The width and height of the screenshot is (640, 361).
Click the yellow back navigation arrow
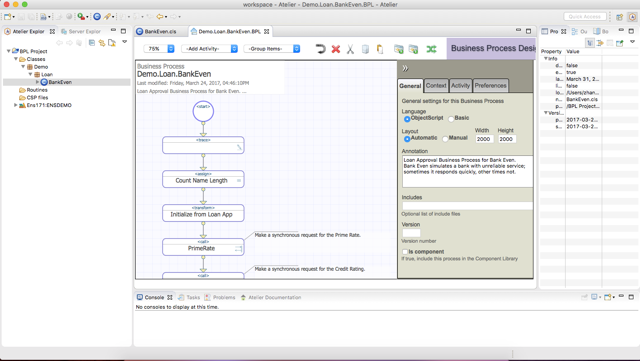pos(160,17)
